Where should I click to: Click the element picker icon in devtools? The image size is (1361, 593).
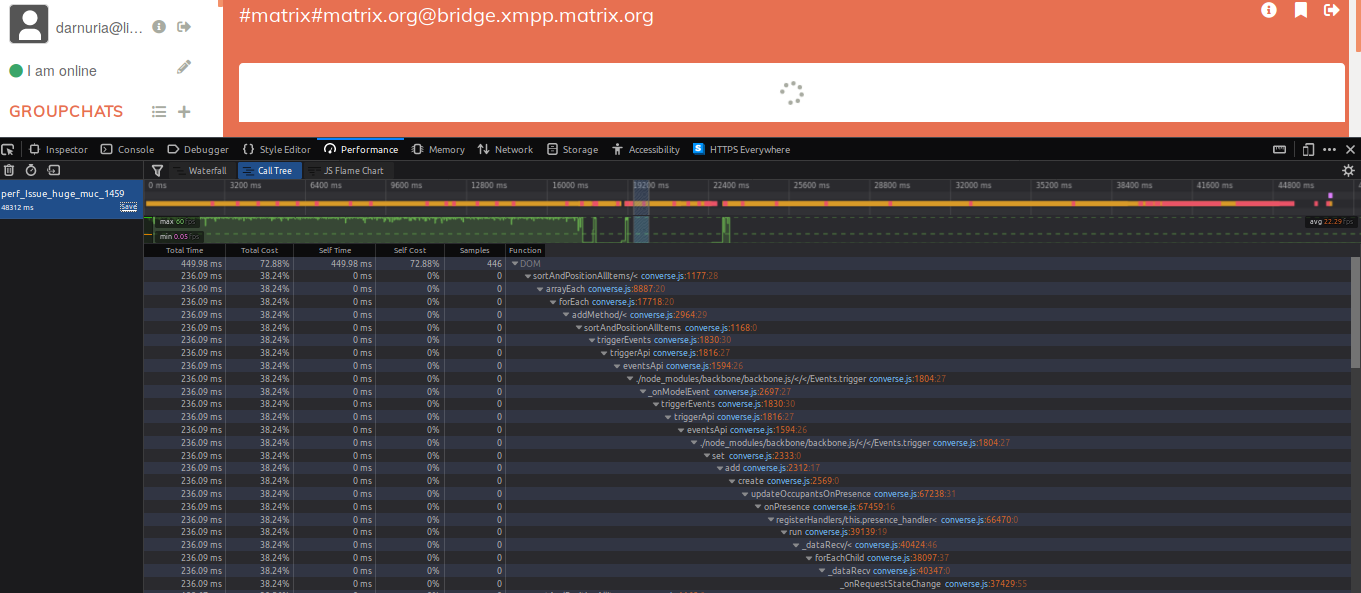[8, 149]
